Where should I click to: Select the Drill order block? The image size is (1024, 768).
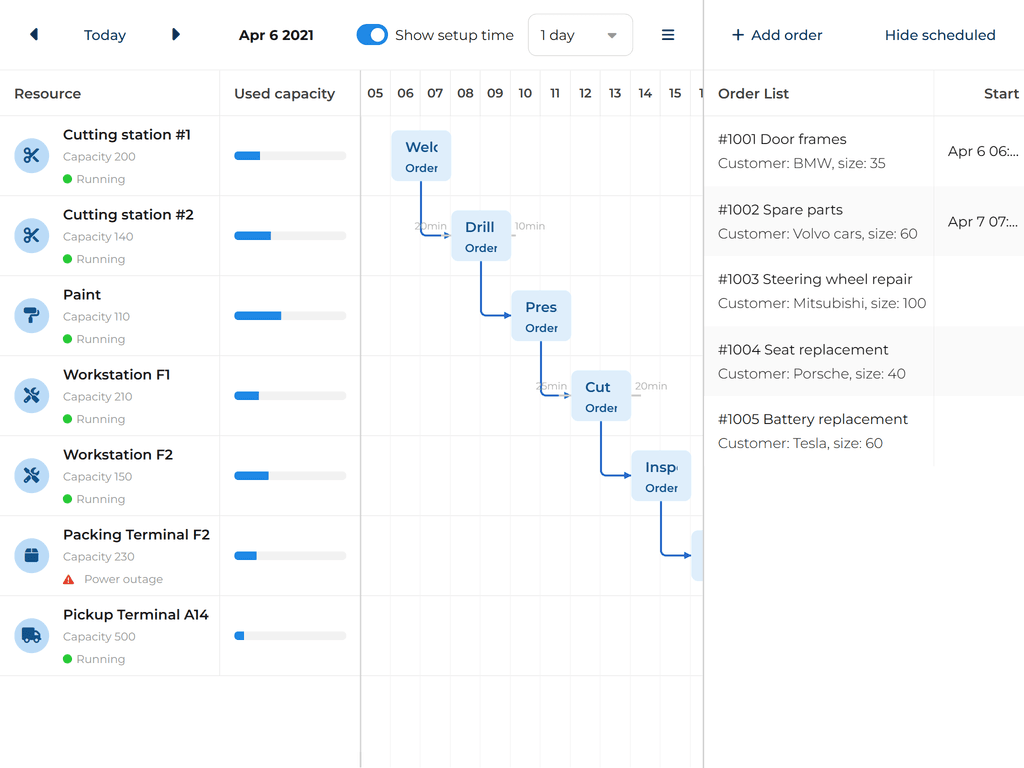pyautogui.click(x=481, y=235)
